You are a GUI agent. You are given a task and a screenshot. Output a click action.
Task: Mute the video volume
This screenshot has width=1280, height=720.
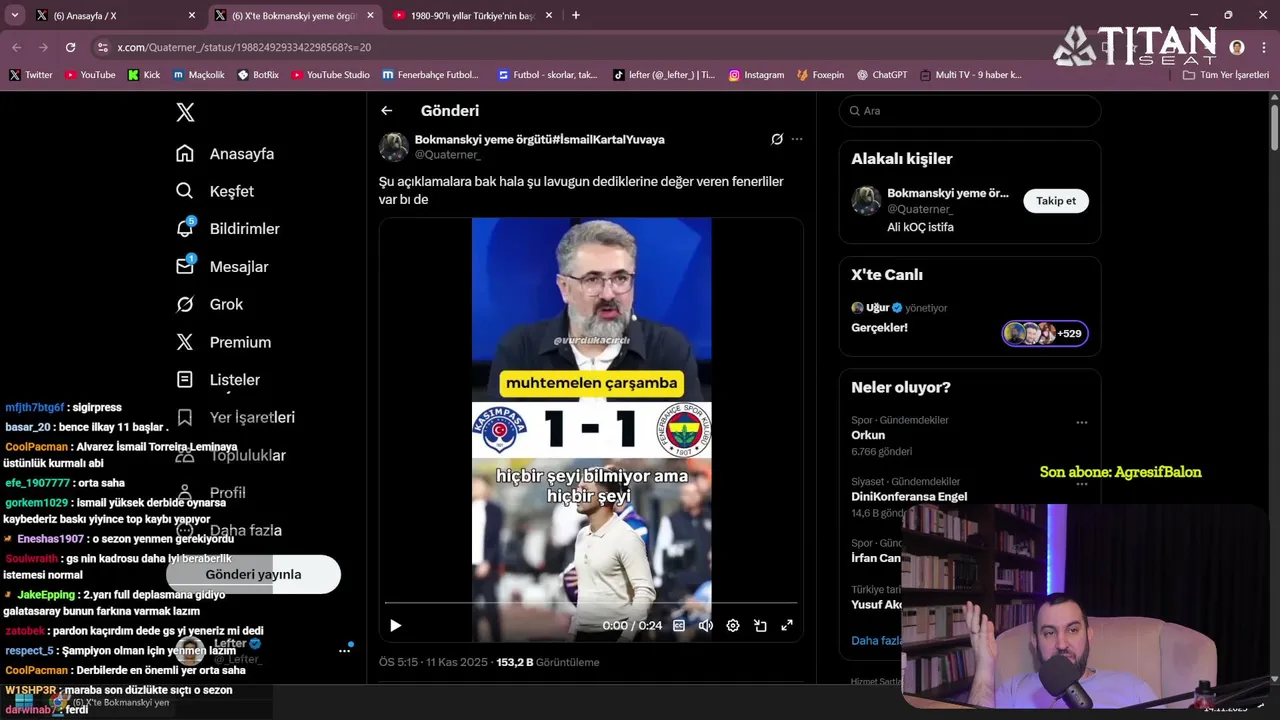[706, 625]
